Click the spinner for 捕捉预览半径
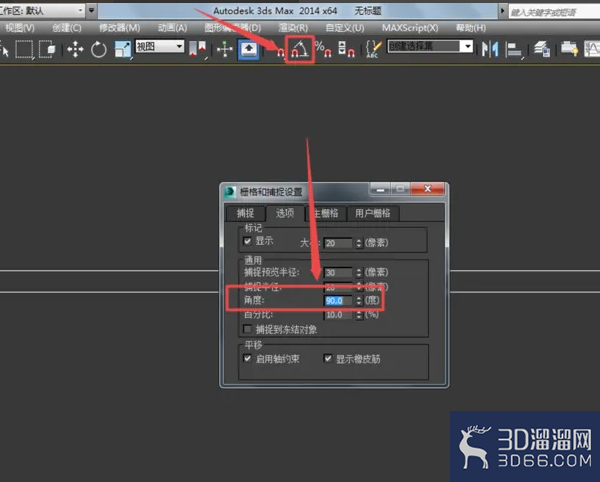This screenshot has width=600, height=482. (x=359, y=272)
